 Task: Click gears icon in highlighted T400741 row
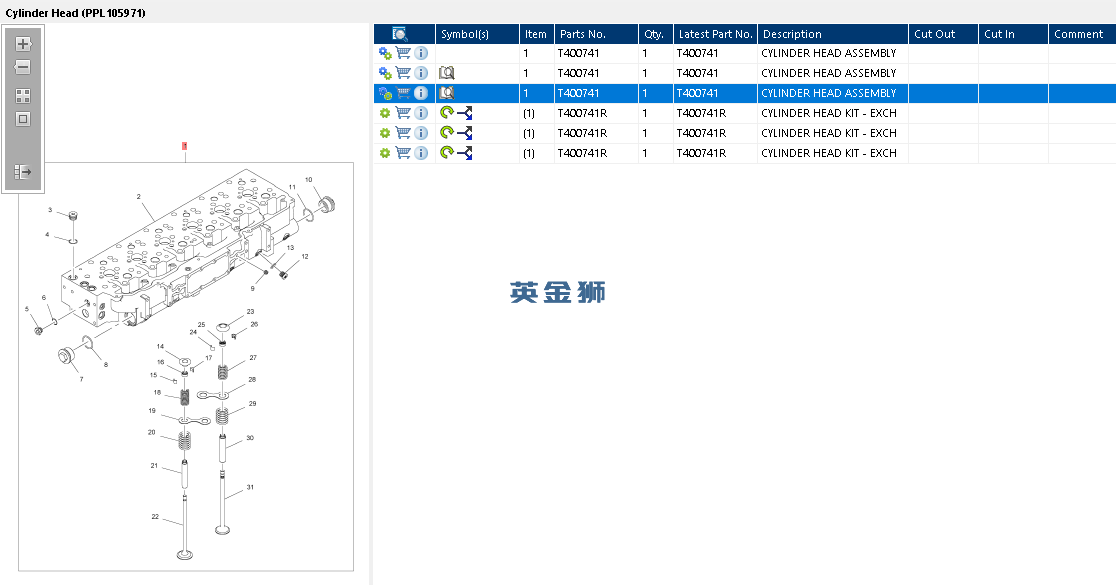pos(385,93)
